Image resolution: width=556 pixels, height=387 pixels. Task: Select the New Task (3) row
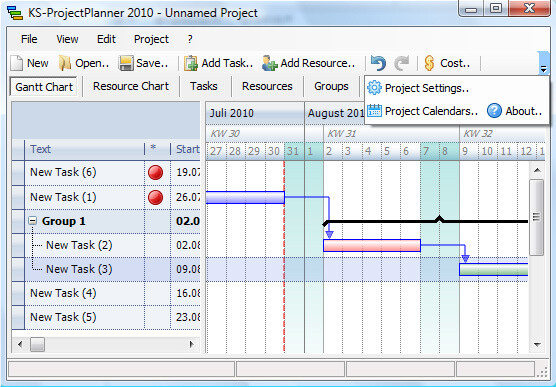pyautogui.click(x=106, y=270)
